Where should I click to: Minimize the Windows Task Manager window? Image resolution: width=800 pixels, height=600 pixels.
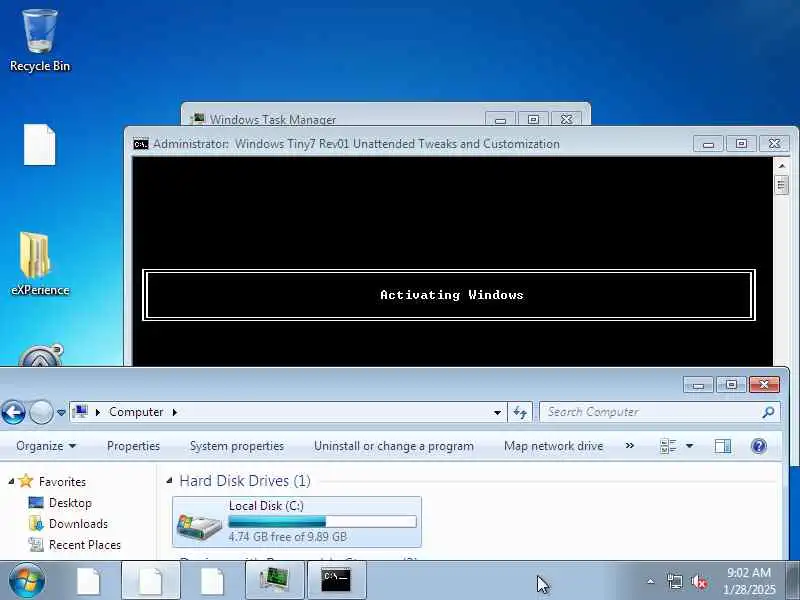tap(501, 119)
